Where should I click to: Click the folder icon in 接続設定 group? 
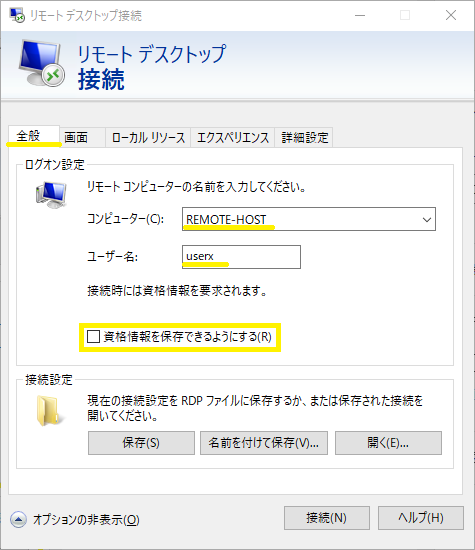pyautogui.click(x=49, y=410)
